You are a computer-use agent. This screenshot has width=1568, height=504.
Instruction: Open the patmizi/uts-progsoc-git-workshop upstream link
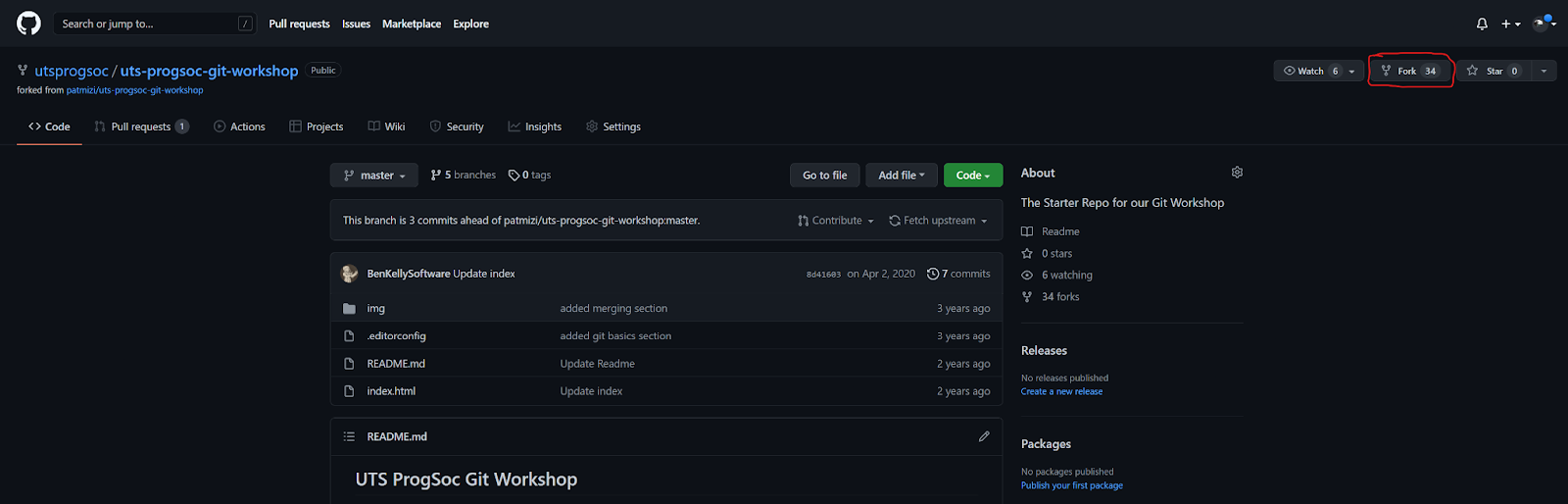[135, 90]
